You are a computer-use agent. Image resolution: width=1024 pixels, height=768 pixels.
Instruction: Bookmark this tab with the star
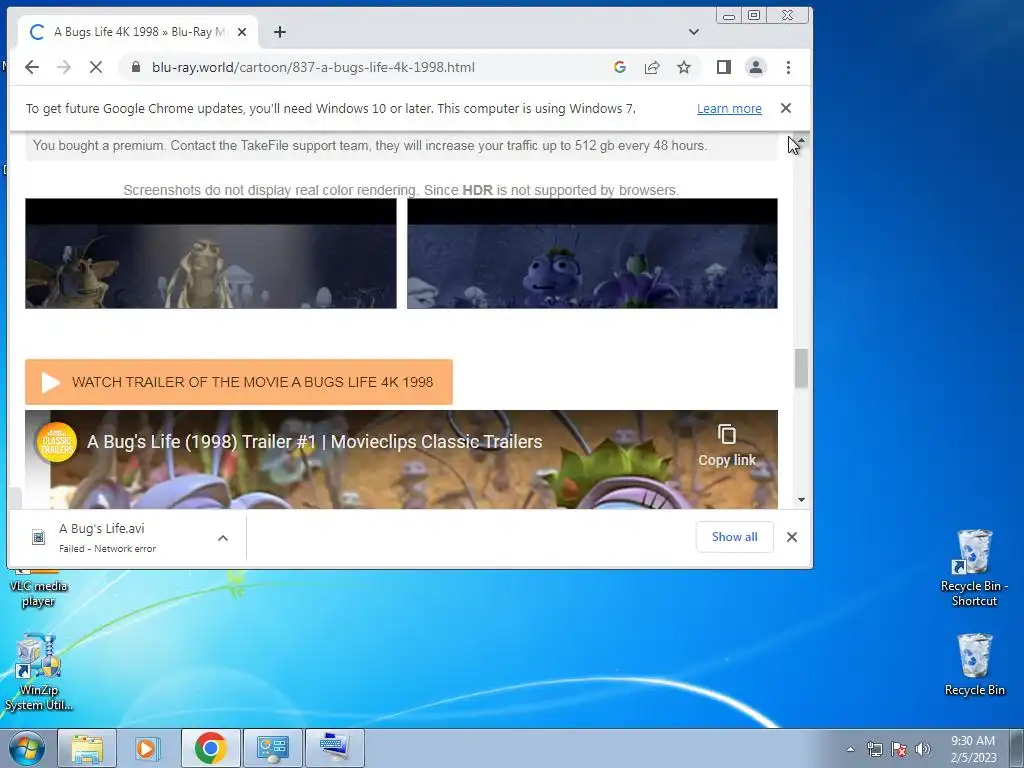pyautogui.click(x=684, y=67)
